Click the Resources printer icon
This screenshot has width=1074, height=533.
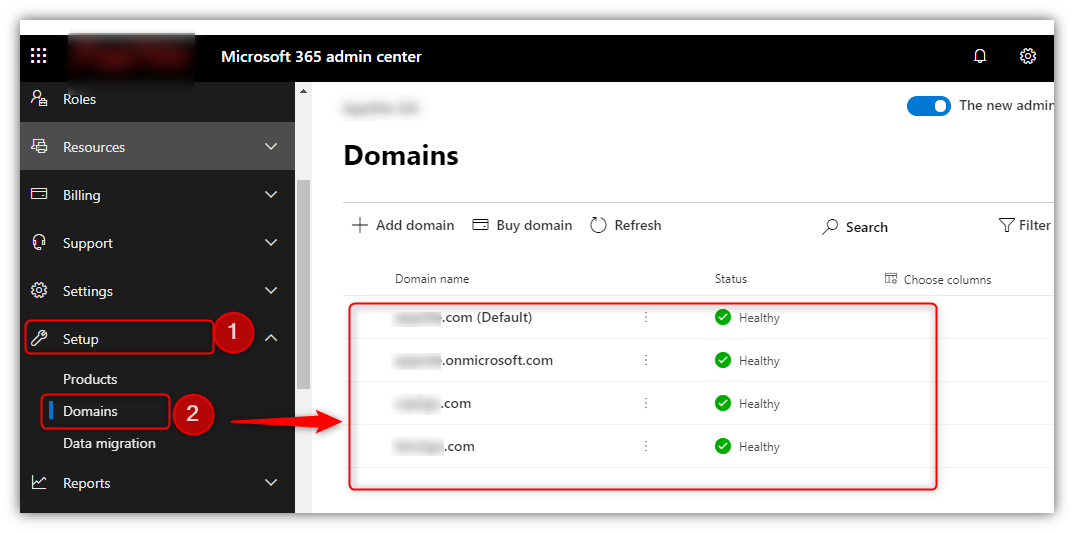point(39,146)
